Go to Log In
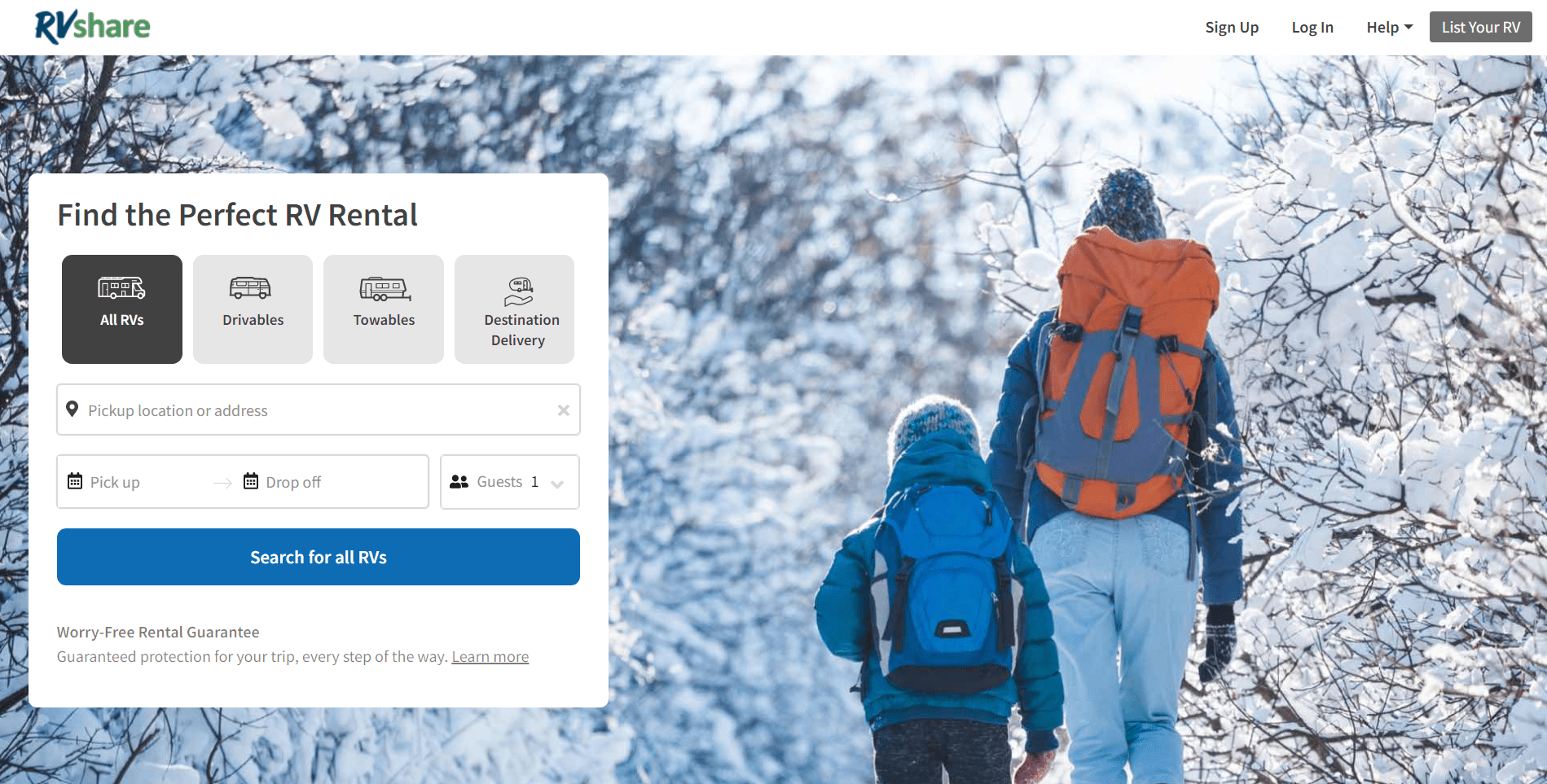The width and height of the screenshot is (1547, 784). 1312,27
